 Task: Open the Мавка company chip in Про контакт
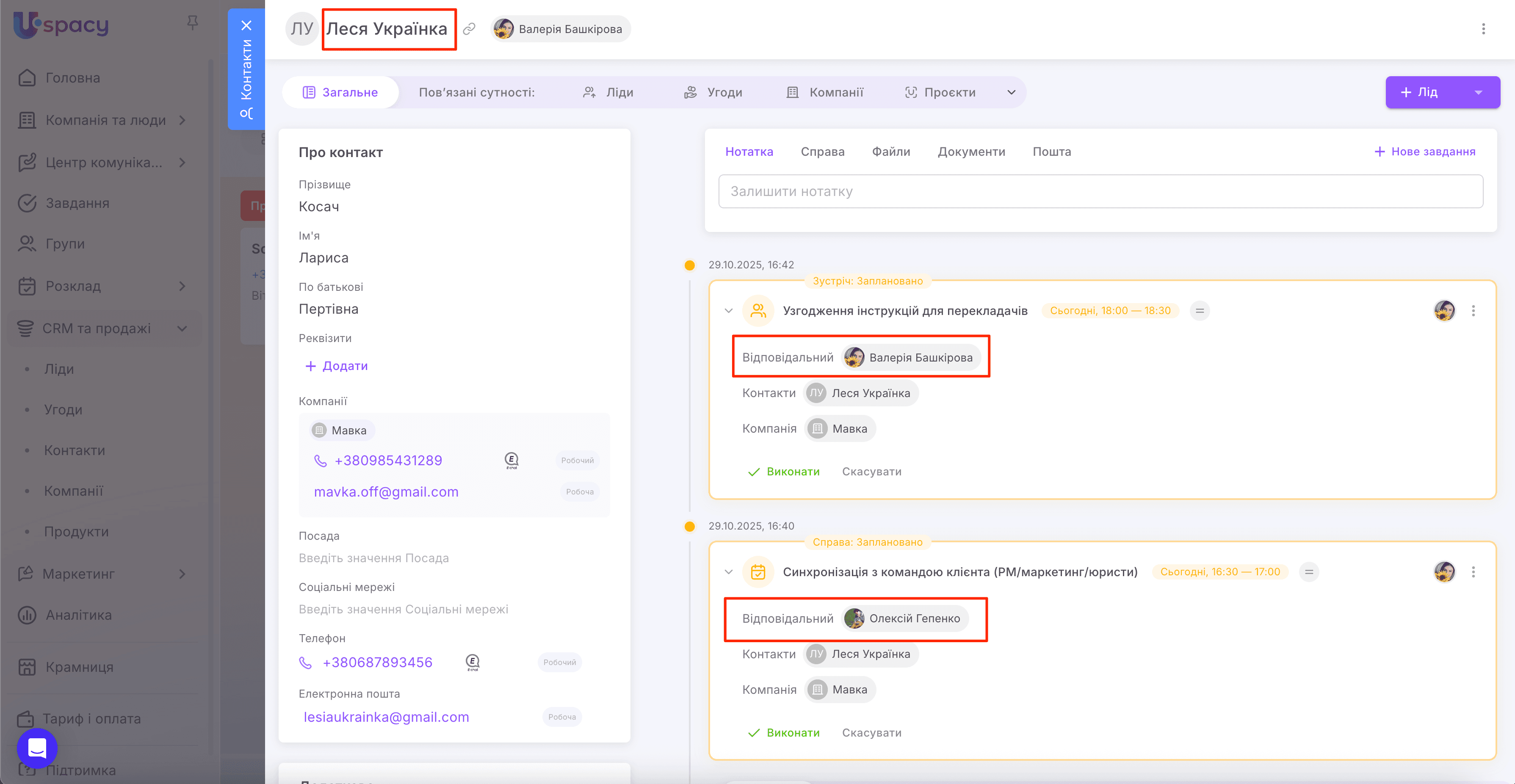tap(341, 430)
